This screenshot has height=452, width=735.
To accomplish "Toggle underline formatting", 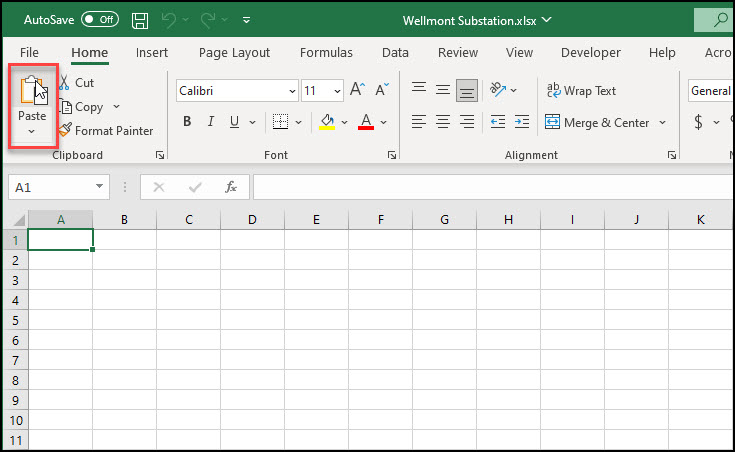I will click(234, 122).
